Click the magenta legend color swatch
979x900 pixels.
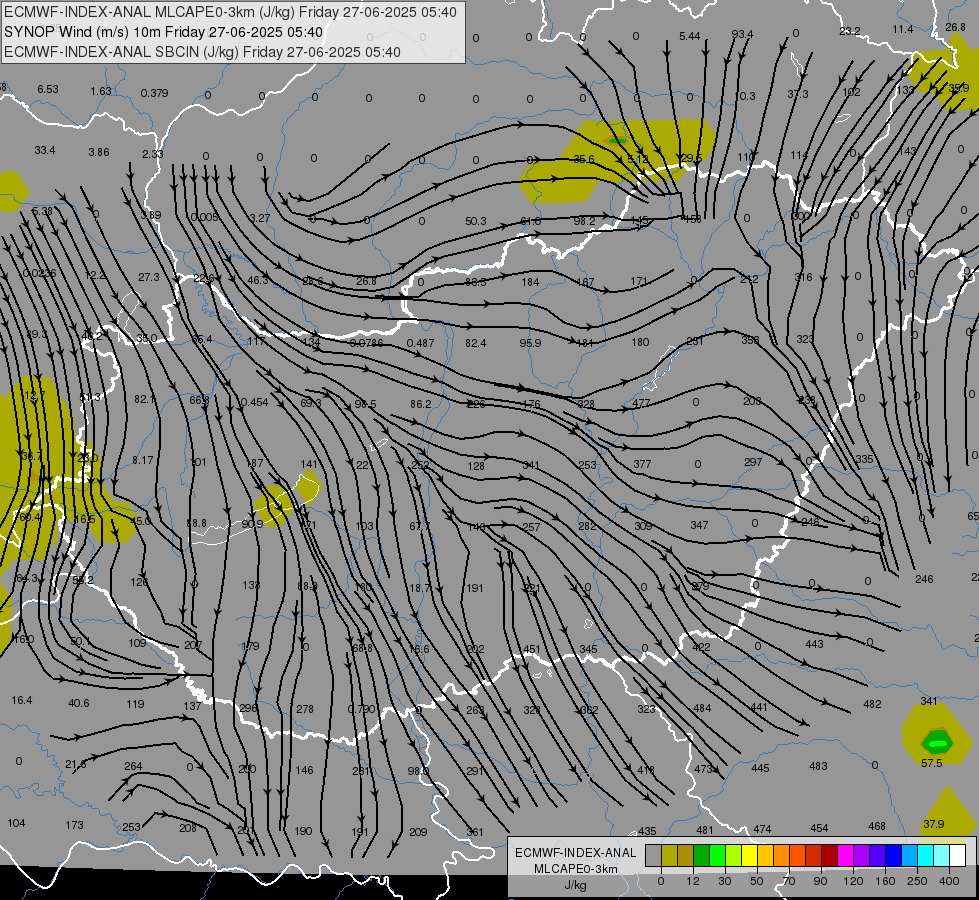tap(845, 856)
